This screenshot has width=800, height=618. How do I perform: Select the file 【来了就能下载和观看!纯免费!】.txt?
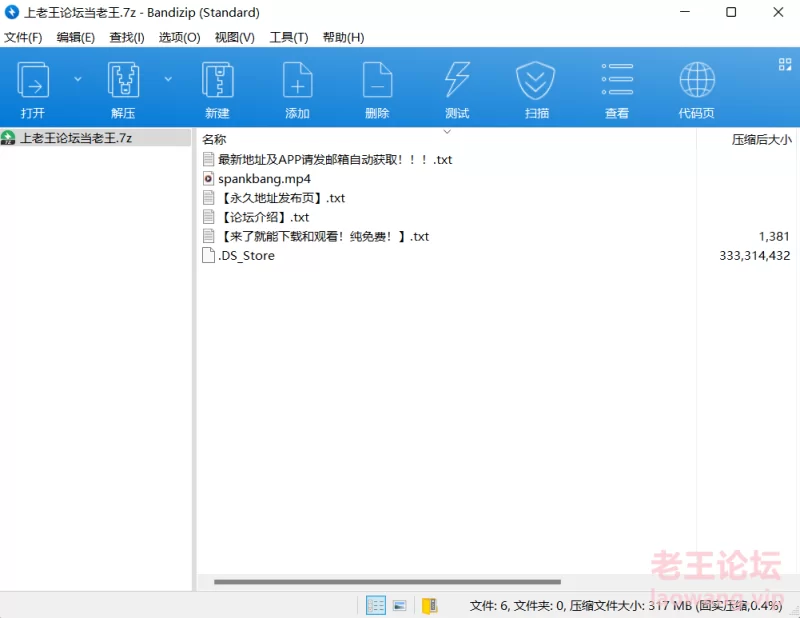[x=324, y=236]
